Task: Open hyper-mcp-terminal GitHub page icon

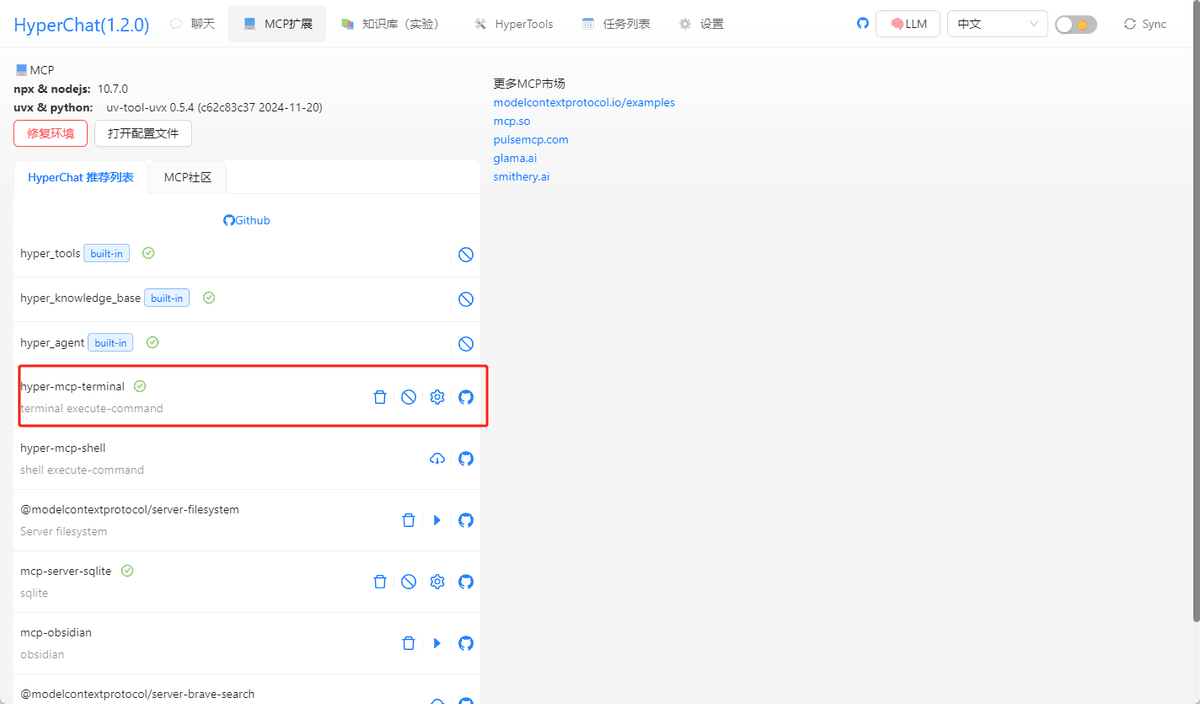Action: point(466,397)
